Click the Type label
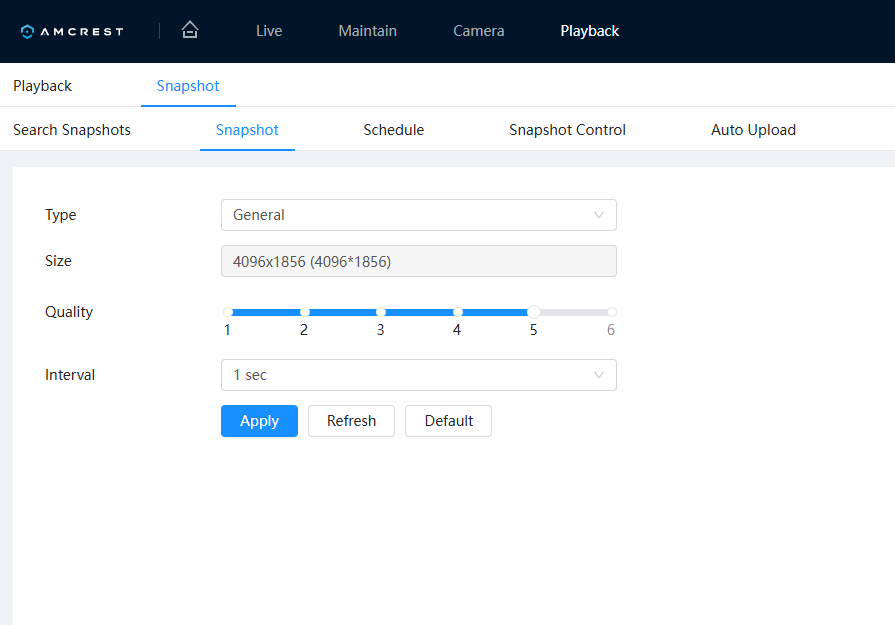Screen dimensions: 895x625 point(61,215)
